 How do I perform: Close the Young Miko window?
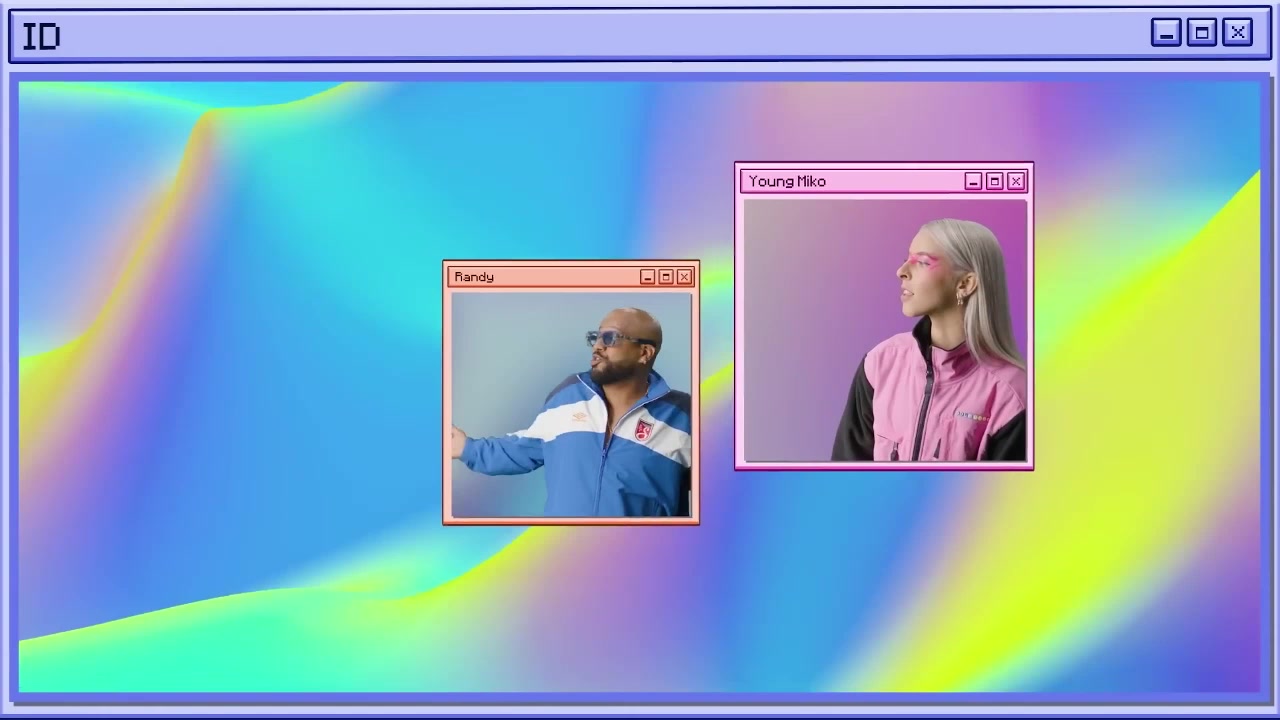[1016, 181]
